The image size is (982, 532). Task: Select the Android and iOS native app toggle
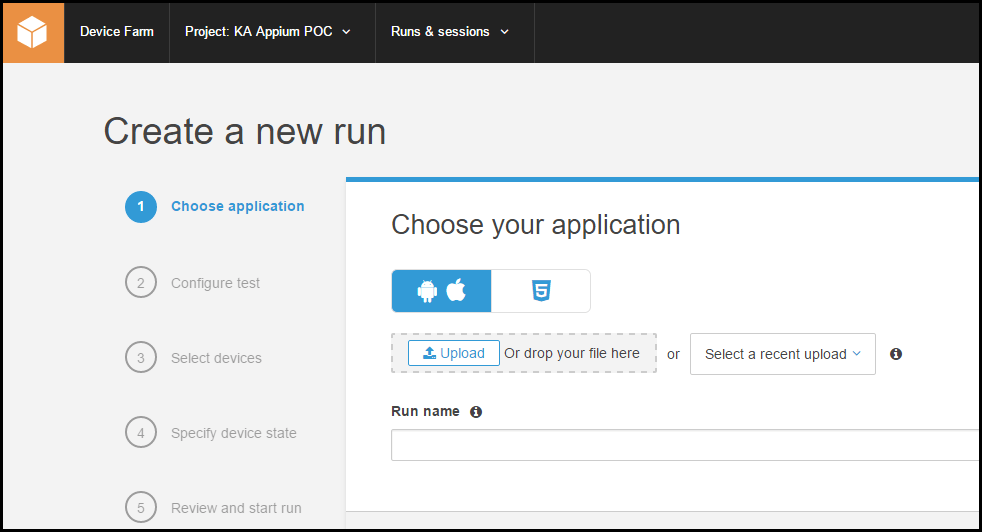441,291
